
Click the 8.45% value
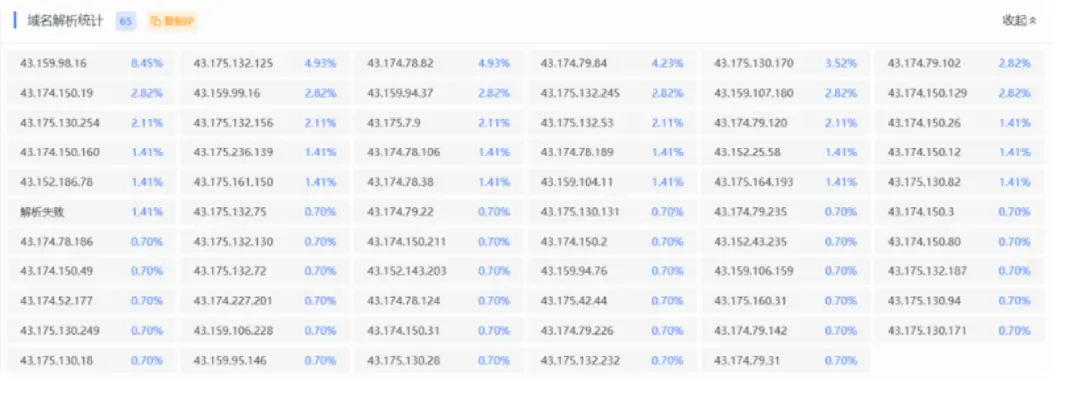147,63
